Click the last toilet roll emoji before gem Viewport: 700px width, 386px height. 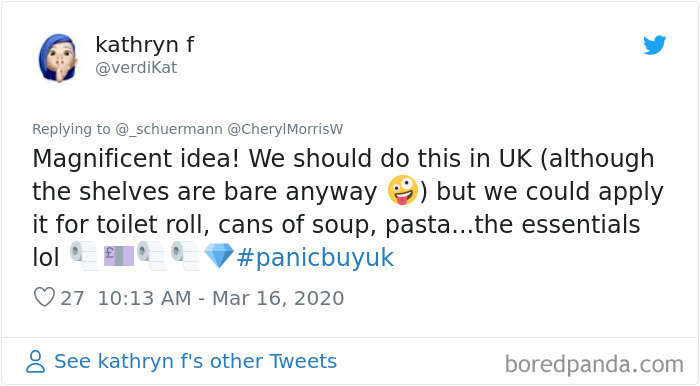click(x=186, y=256)
